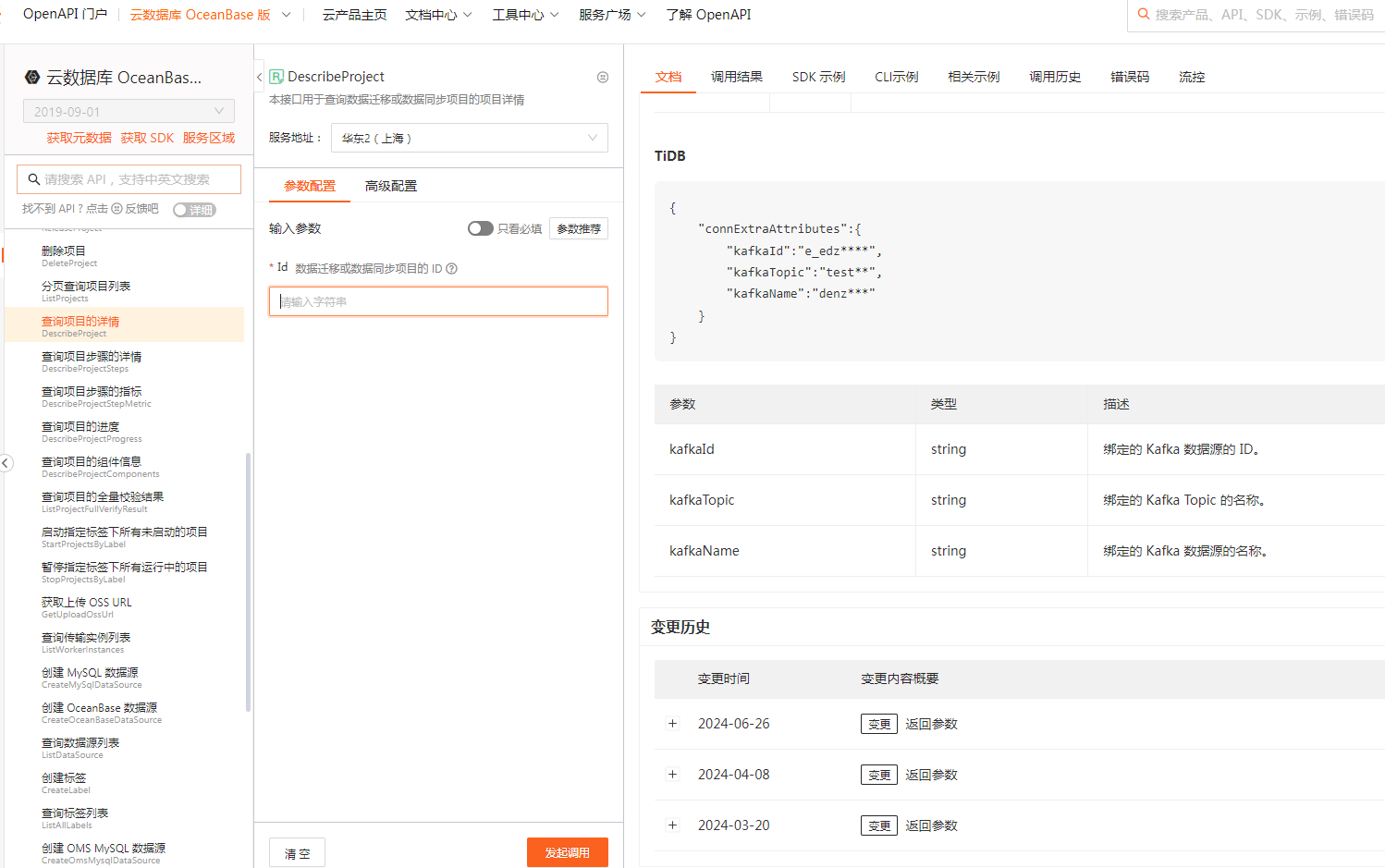The image size is (1385, 868).
Task: Select 创建 MySQL 数据源 entry
Action: 124,678
